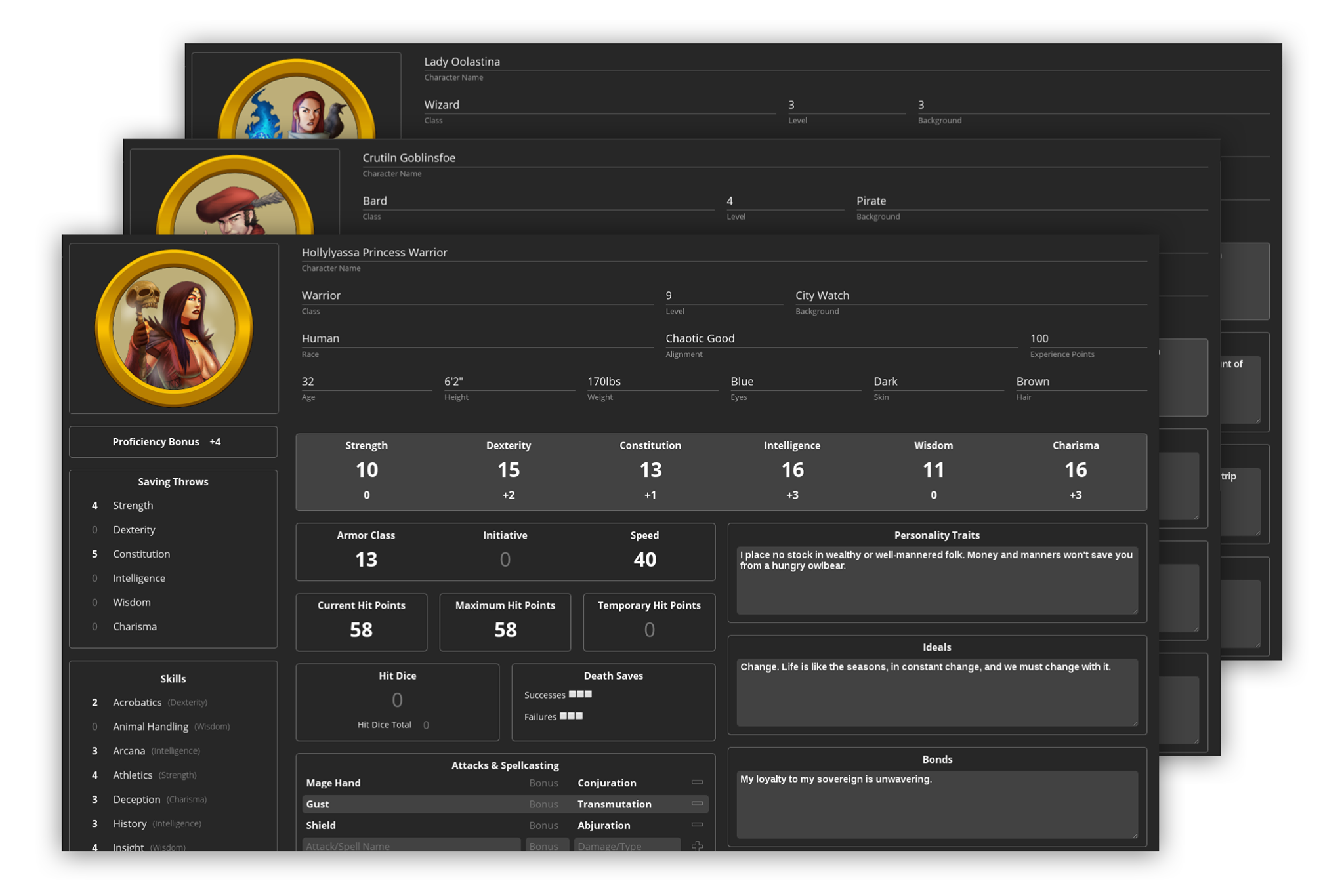Check the first death save Success box
This screenshot has width=1344, height=896.
[x=572, y=694]
